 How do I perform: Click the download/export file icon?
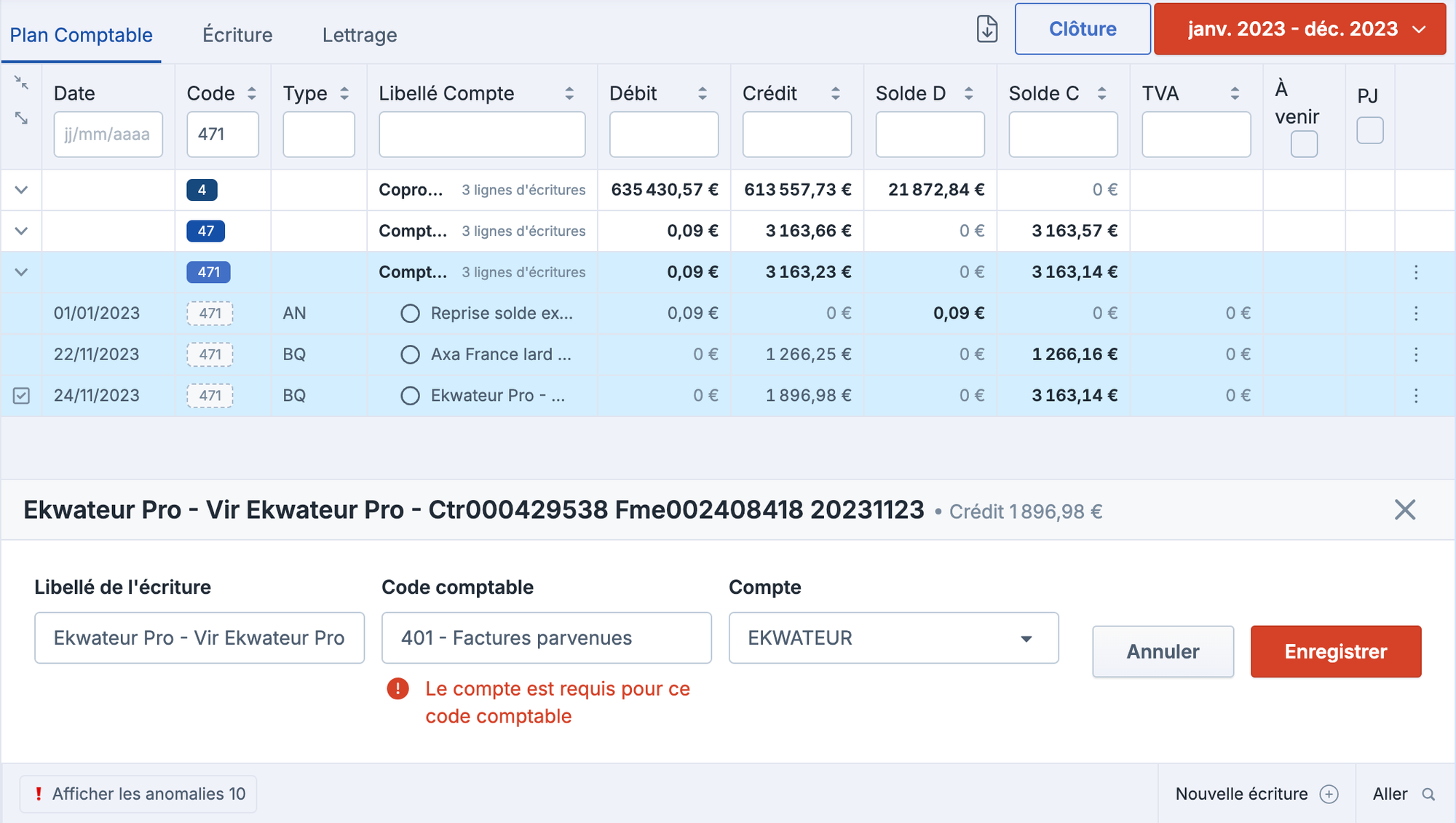[987, 29]
